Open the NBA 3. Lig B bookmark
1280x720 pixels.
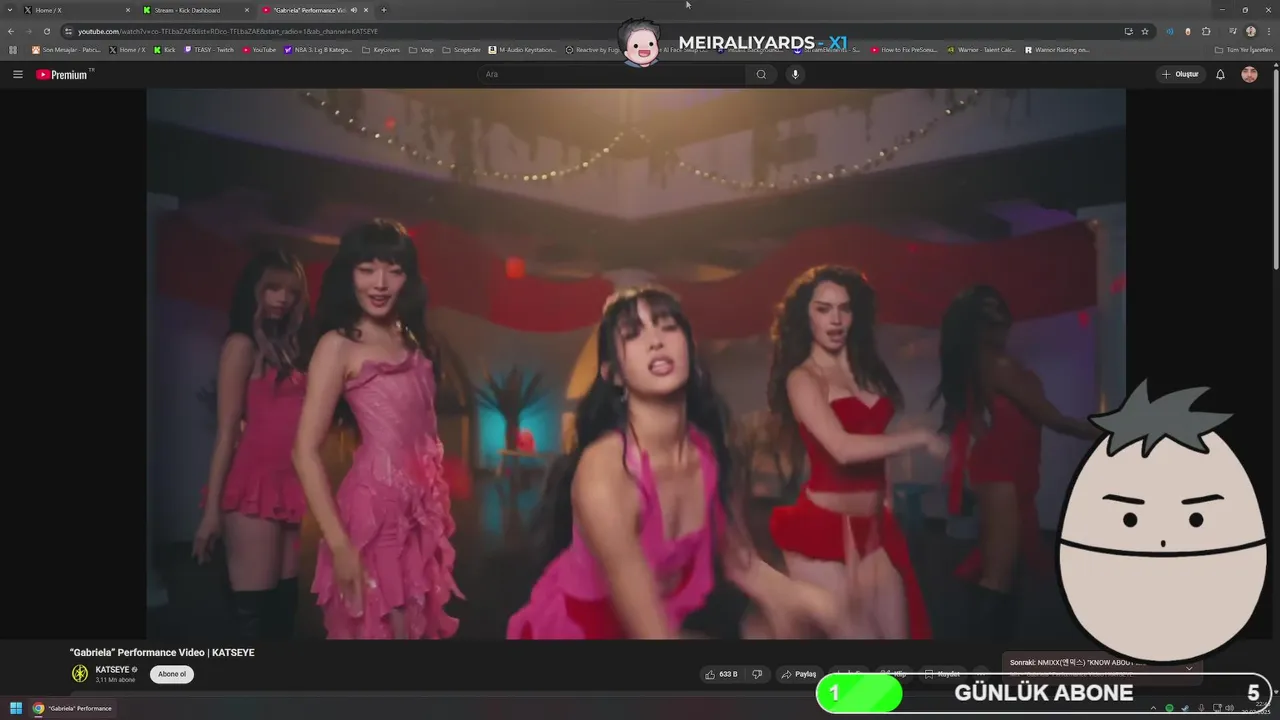click(319, 49)
